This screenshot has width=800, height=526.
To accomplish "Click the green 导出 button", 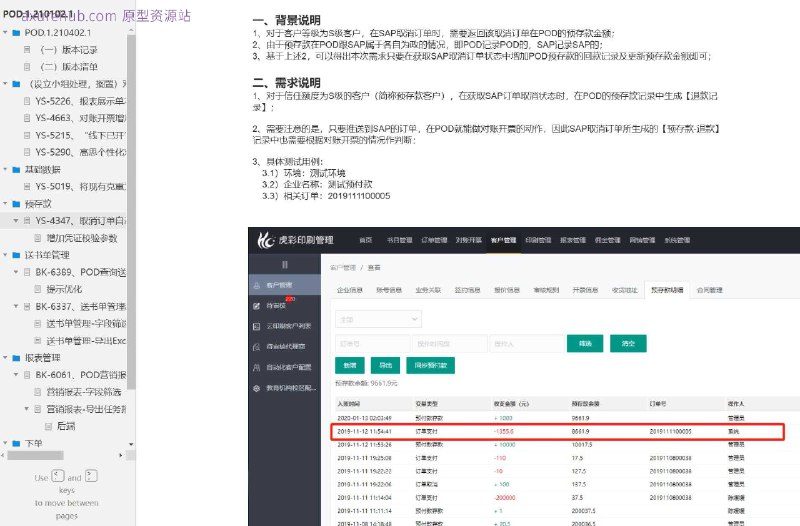I will [x=386, y=365].
